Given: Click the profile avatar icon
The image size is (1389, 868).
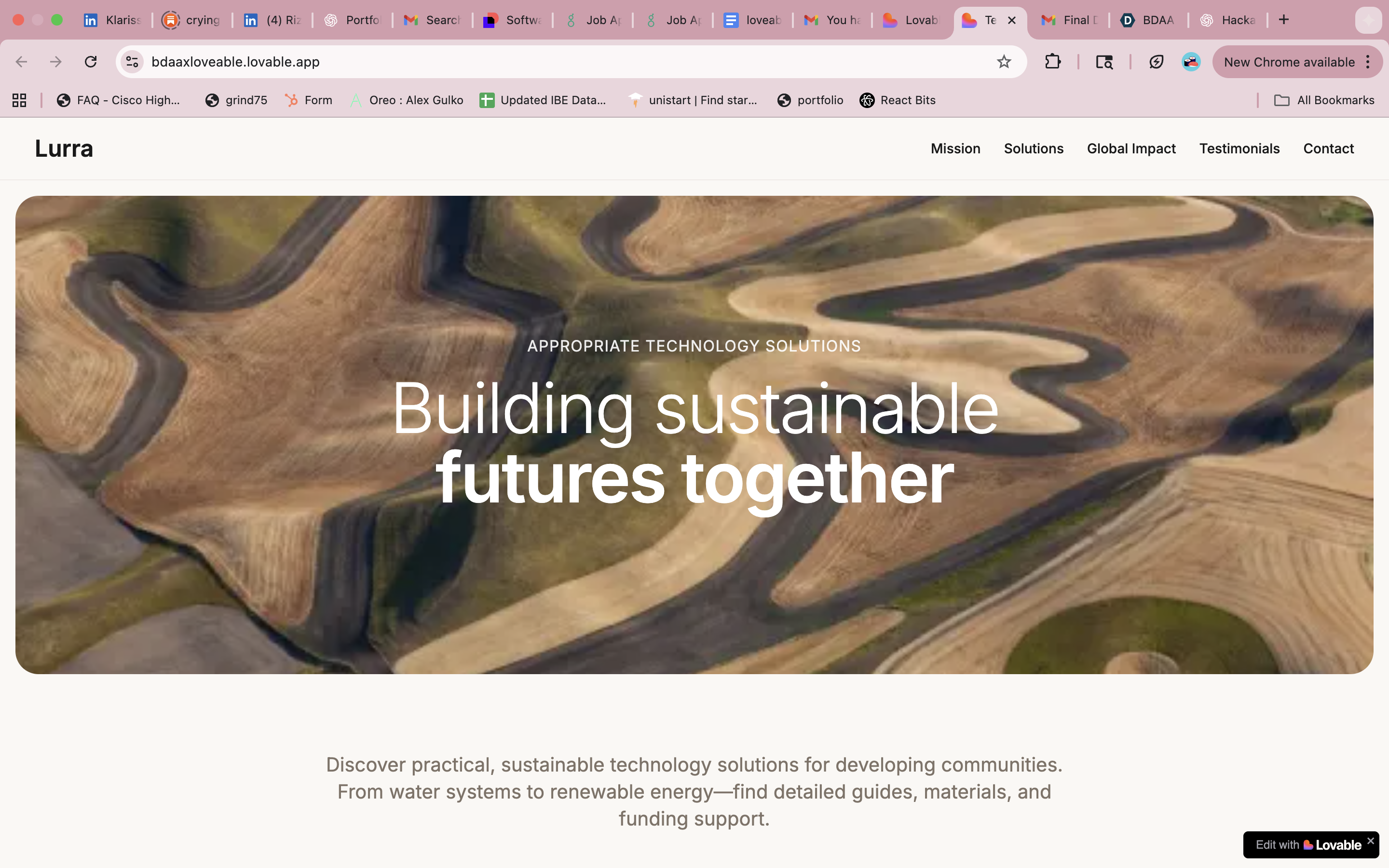Looking at the screenshot, I should pyautogui.click(x=1191, y=61).
